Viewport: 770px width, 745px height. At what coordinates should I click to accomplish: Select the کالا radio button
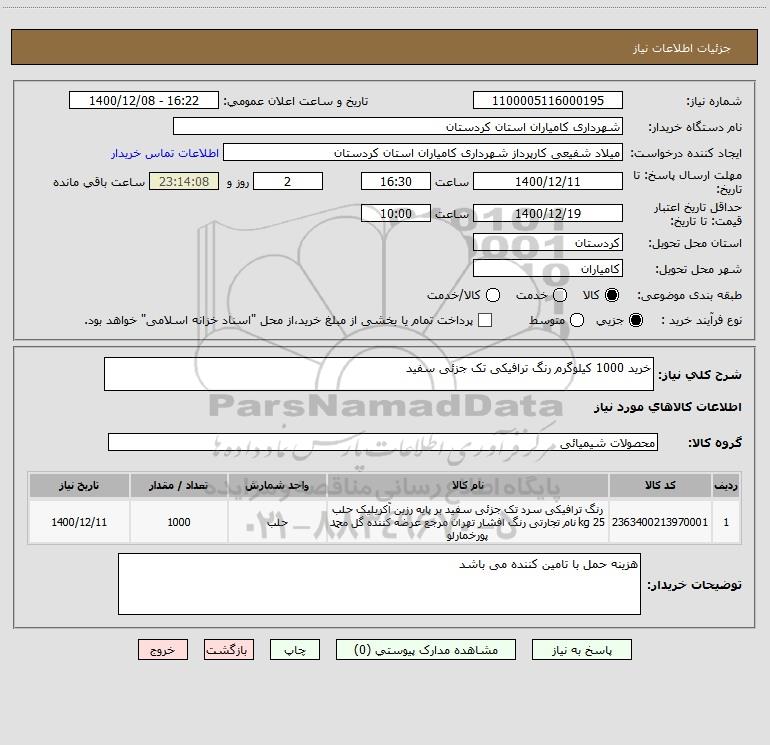point(612,295)
